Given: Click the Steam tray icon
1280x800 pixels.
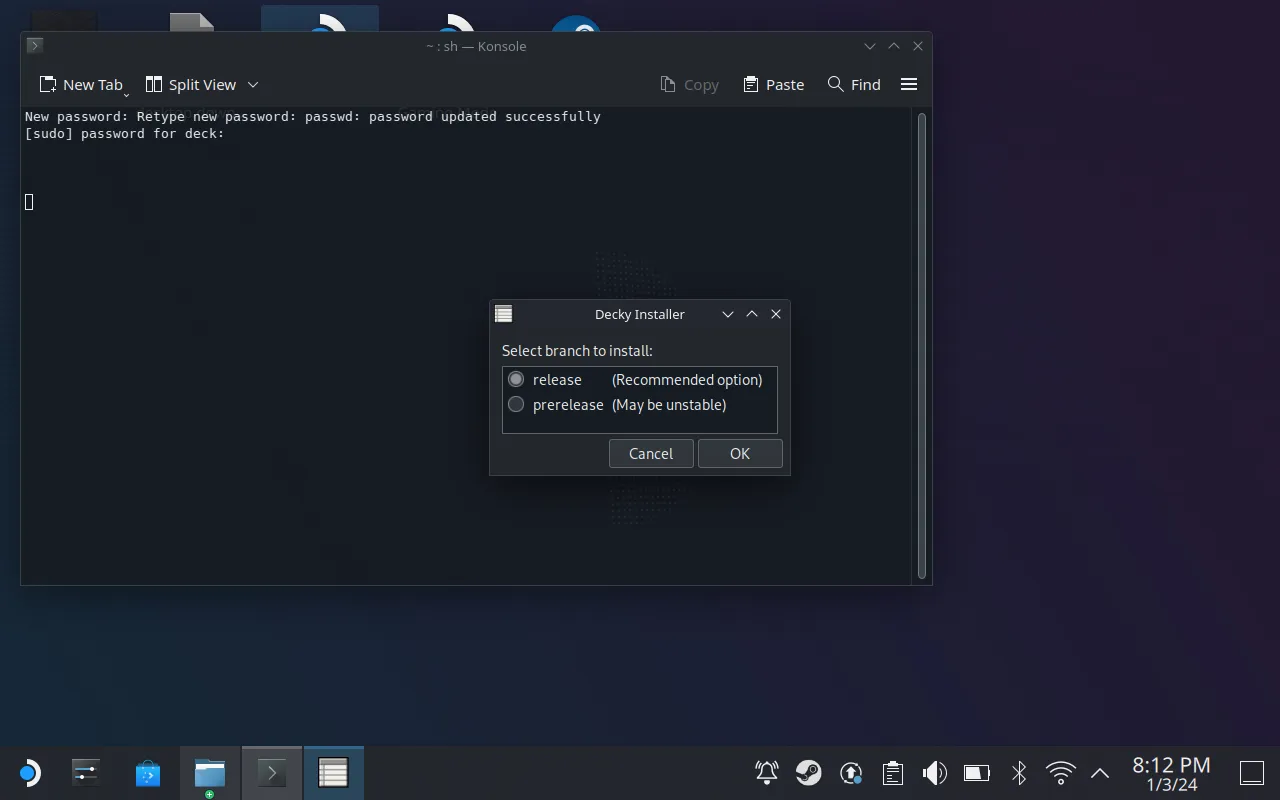Looking at the screenshot, I should (809, 773).
